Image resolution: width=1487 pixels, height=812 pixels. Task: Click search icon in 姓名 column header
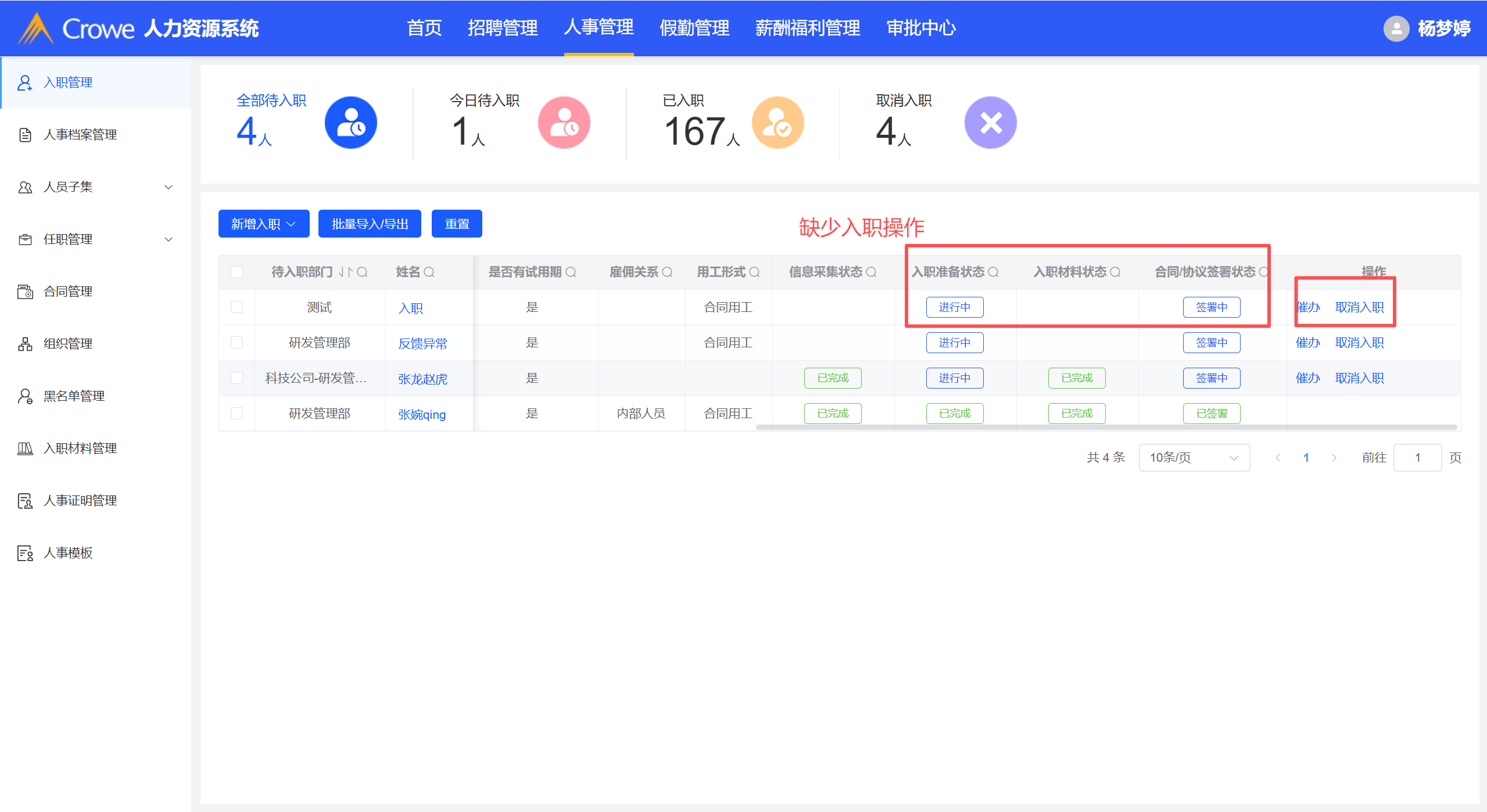pyautogui.click(x=429, y=272)
